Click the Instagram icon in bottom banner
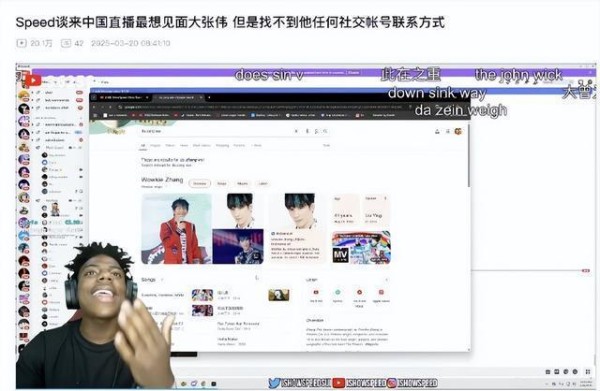The width and height of the screenshot is (600, 391). pyautogui.click(x=391, y=383)
